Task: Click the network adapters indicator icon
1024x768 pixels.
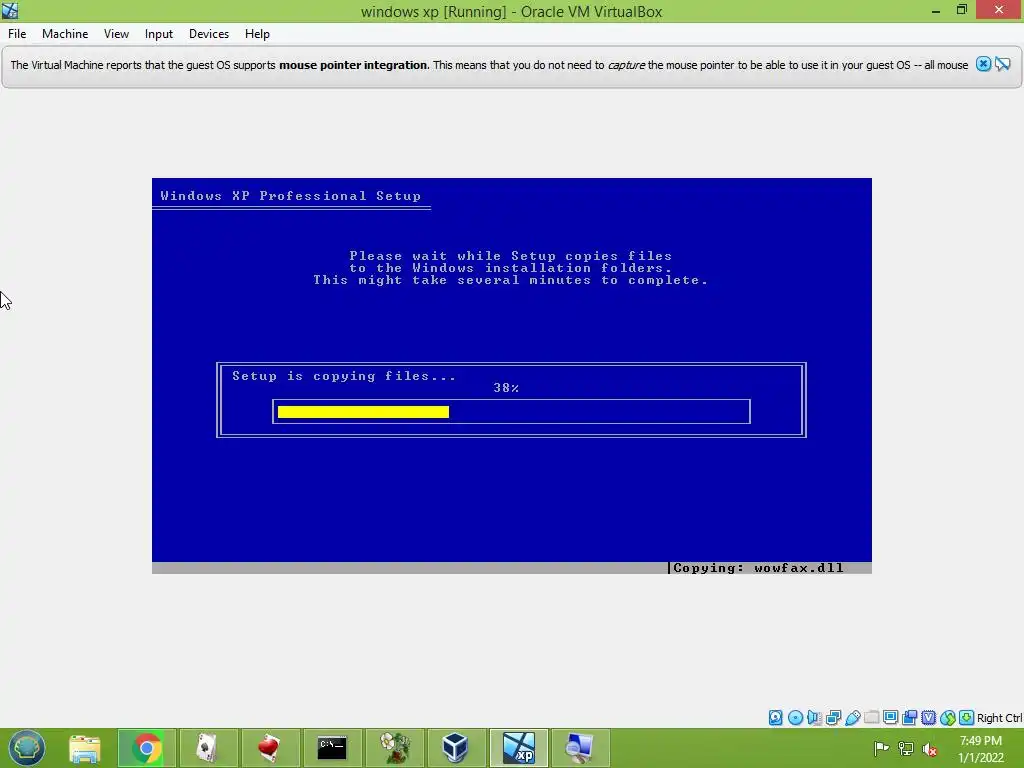Action: [x=833, y=718]
